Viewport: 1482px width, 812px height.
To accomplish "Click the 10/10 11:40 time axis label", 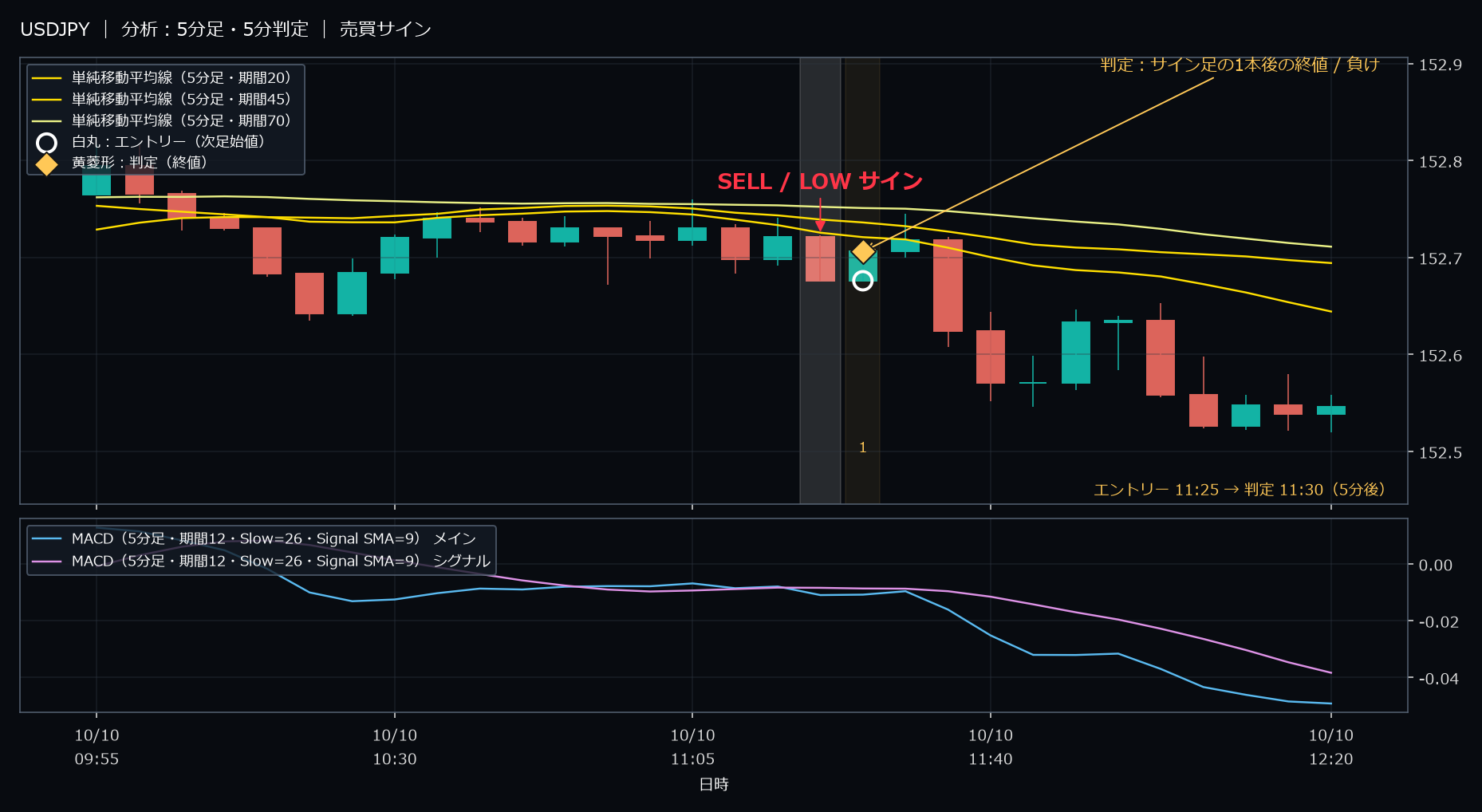I will pos(991,747).
